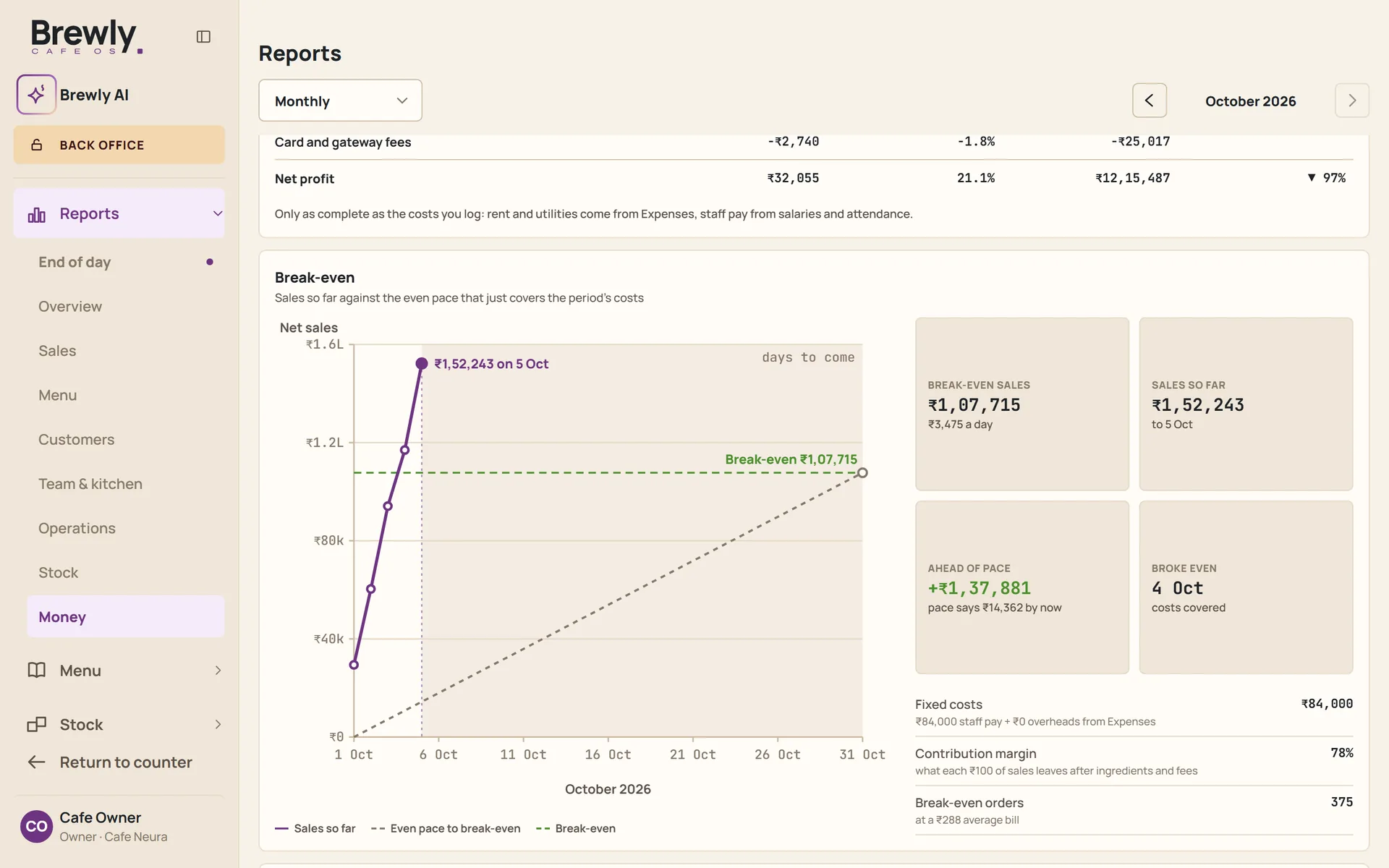Collapse the sidebar panel icon
This screenshot has width=1389, height=868.
coord(203,36)
